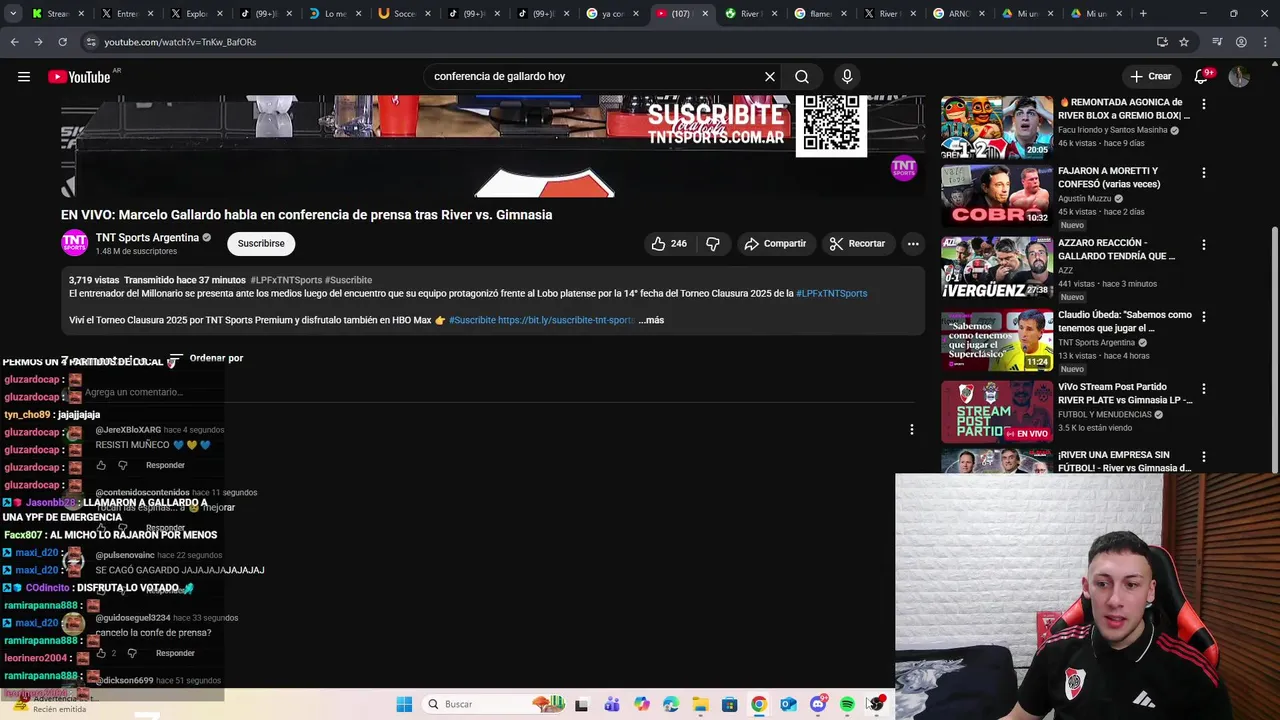
Task: Expand description with ...más
Action: point(651,320)
